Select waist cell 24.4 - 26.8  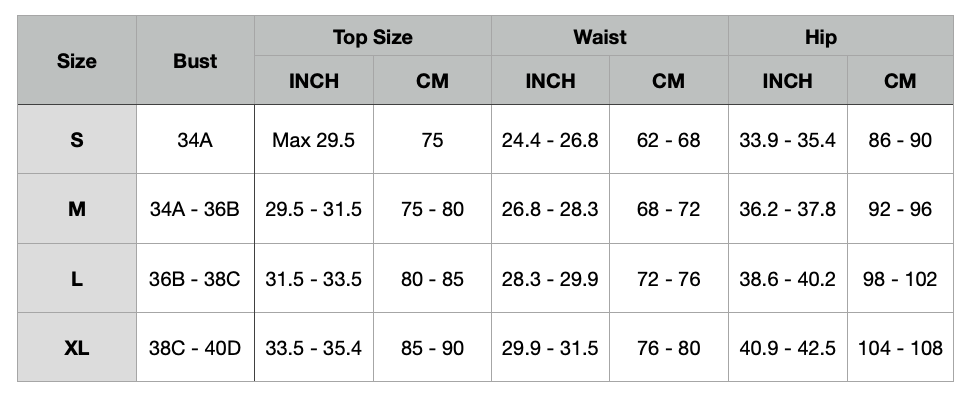pos(551,140)
